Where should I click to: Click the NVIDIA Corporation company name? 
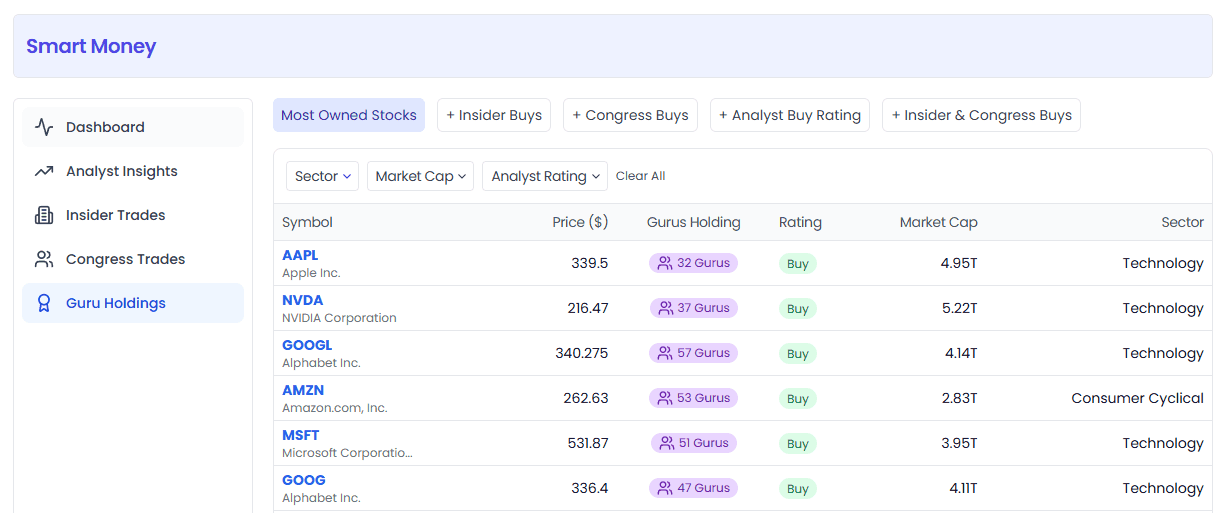coord(339,318)
